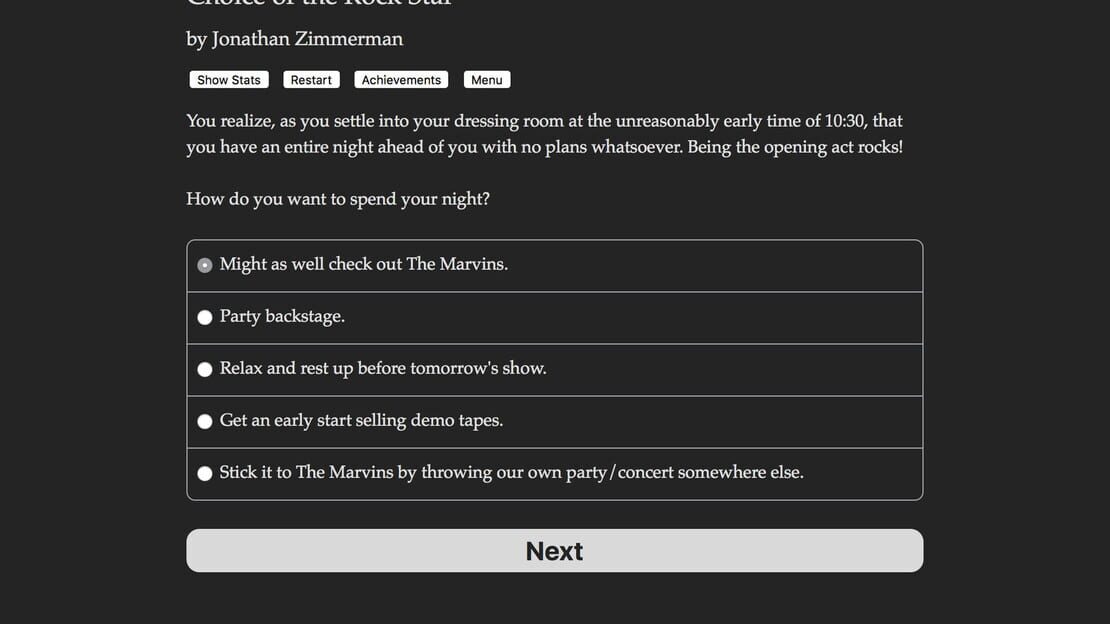The height and width of the screenshot is (624, 1110).
Task: Click the "Get an early start selling demo tapes." label
Action: (361, 421)
